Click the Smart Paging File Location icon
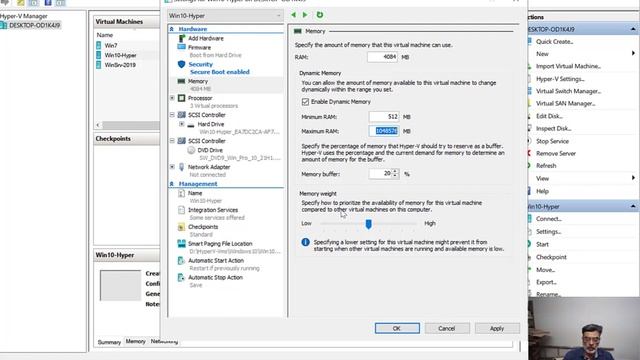Image resolution: width=640 pixels, height=360 pixels. [x=182, y=244]
